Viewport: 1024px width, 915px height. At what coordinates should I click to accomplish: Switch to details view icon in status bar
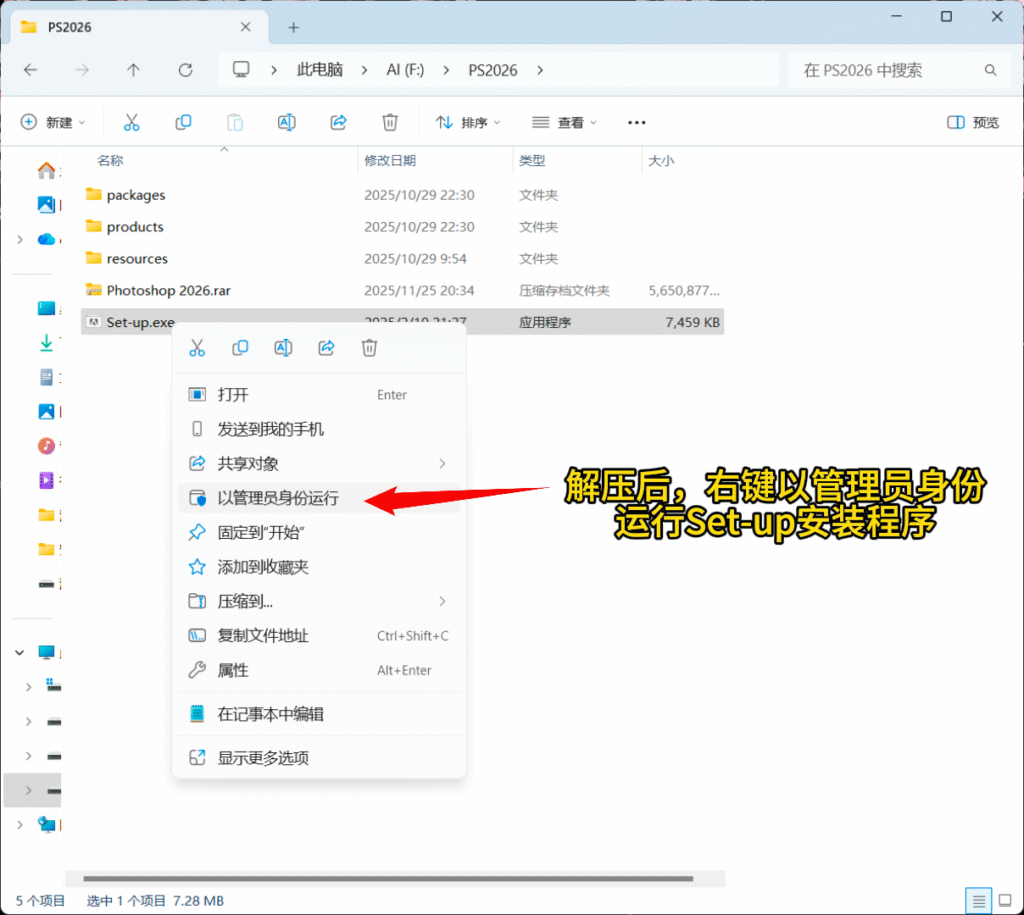(979, 900)
